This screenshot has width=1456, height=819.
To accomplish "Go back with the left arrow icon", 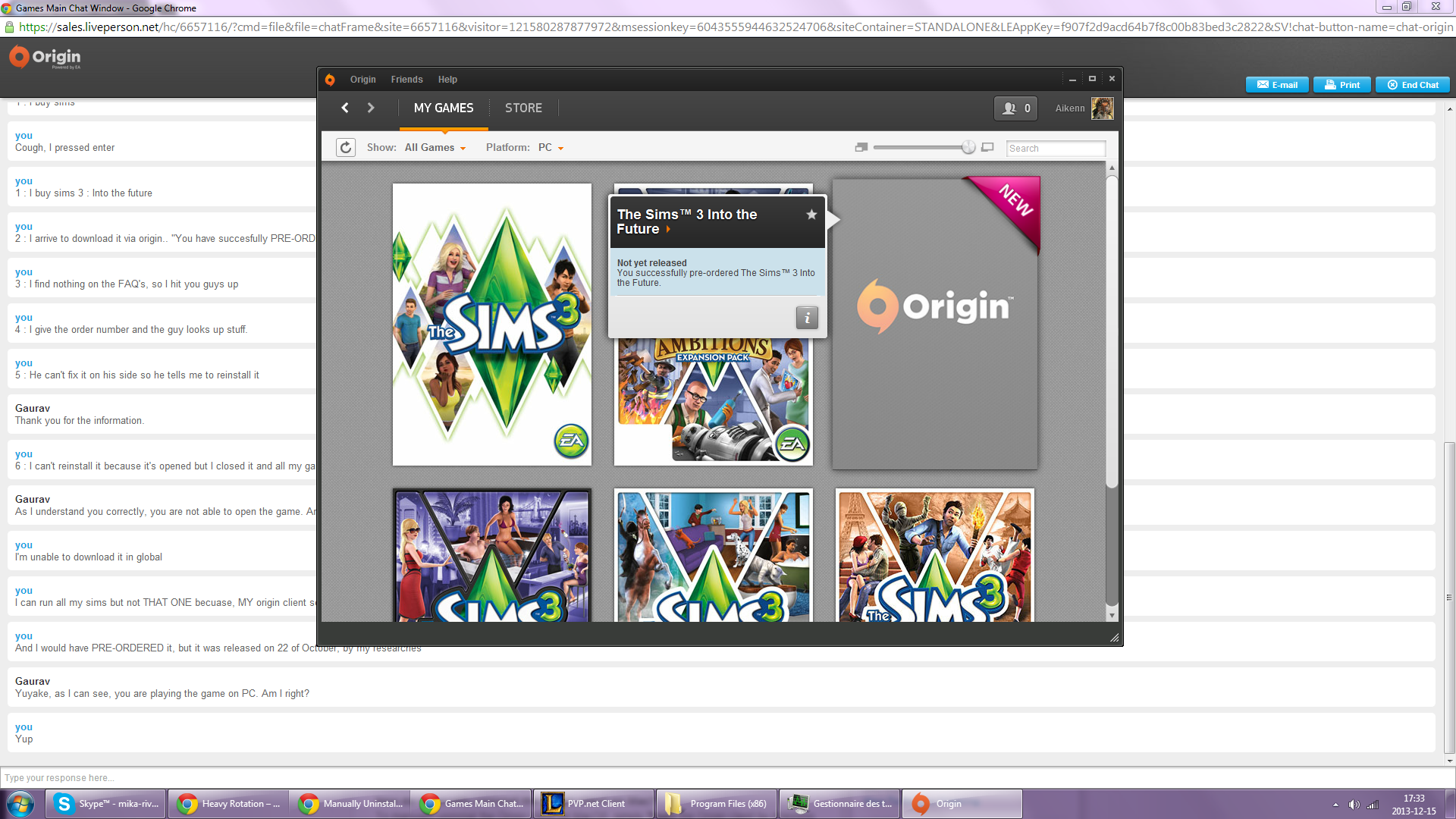I will click(345, 108).
